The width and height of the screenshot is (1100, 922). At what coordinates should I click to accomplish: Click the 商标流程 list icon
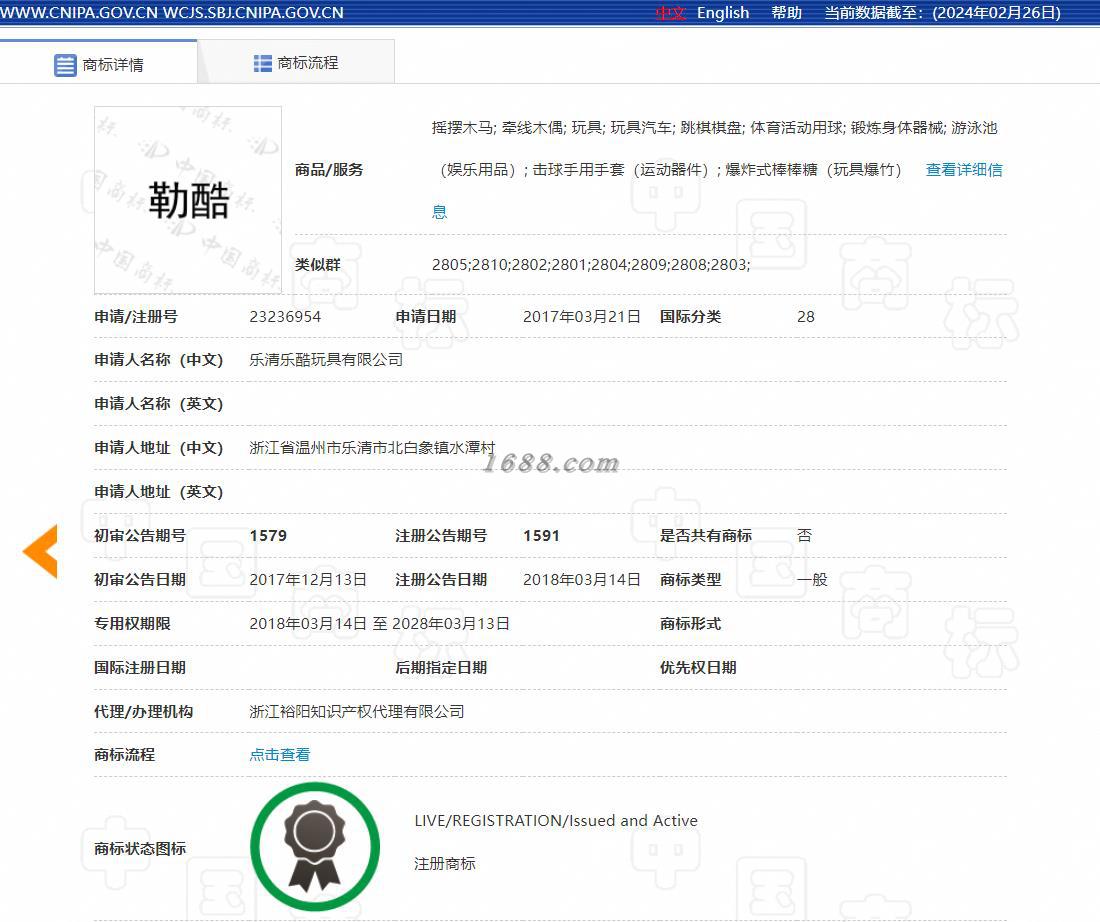[262, 64]
